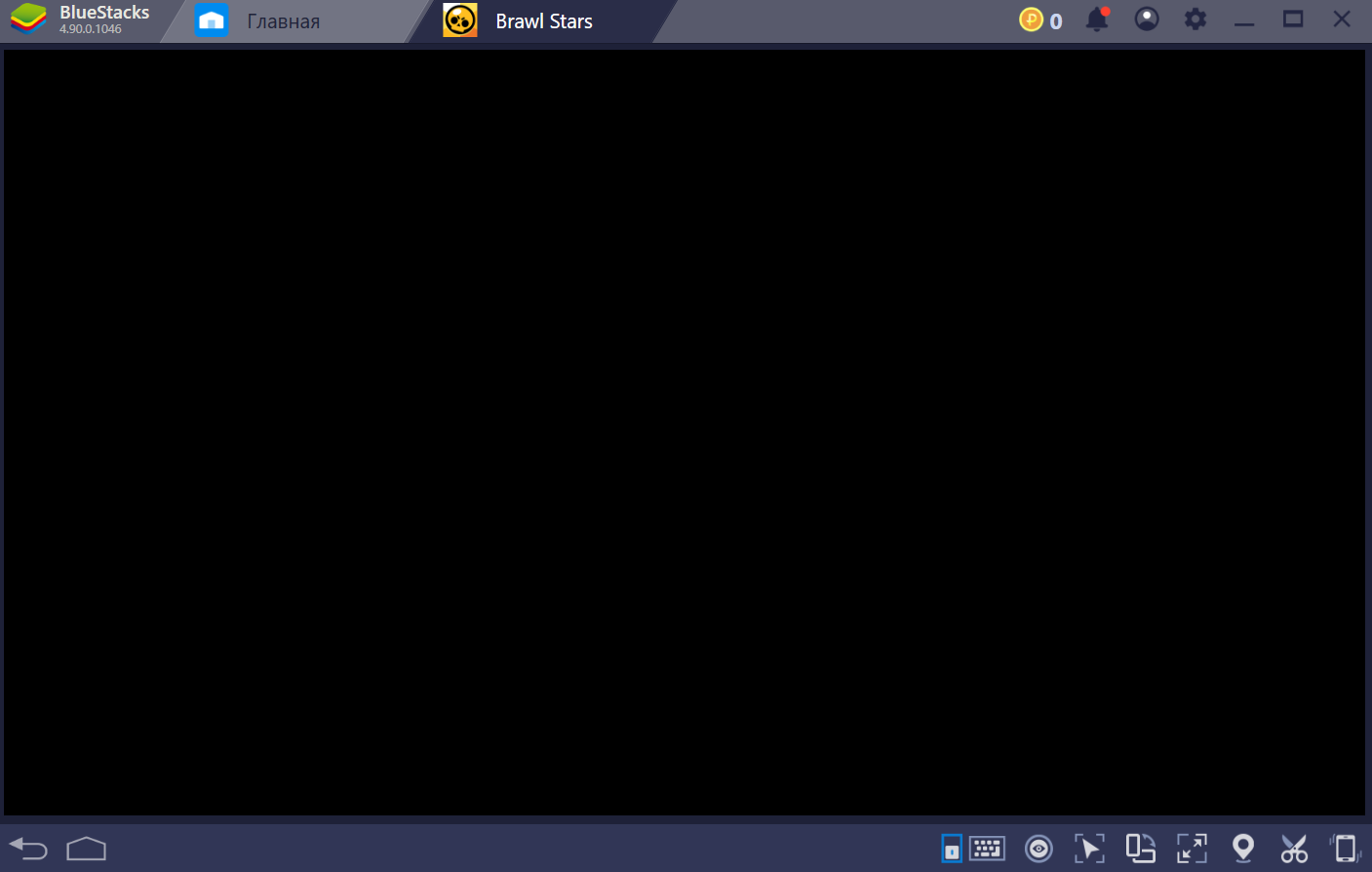Viewport: 1372px width, 872px height.
Task: Toggle the eye visibility icon in bottom toolbar
Action: click(1039, 849)
